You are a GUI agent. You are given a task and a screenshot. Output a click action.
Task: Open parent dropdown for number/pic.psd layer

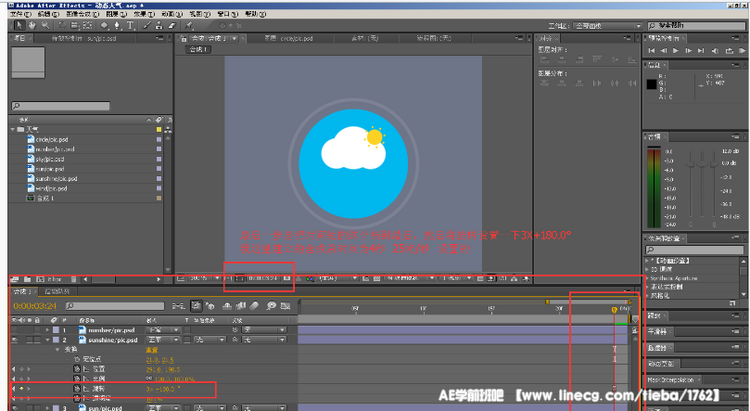click(x=264, y=330)
